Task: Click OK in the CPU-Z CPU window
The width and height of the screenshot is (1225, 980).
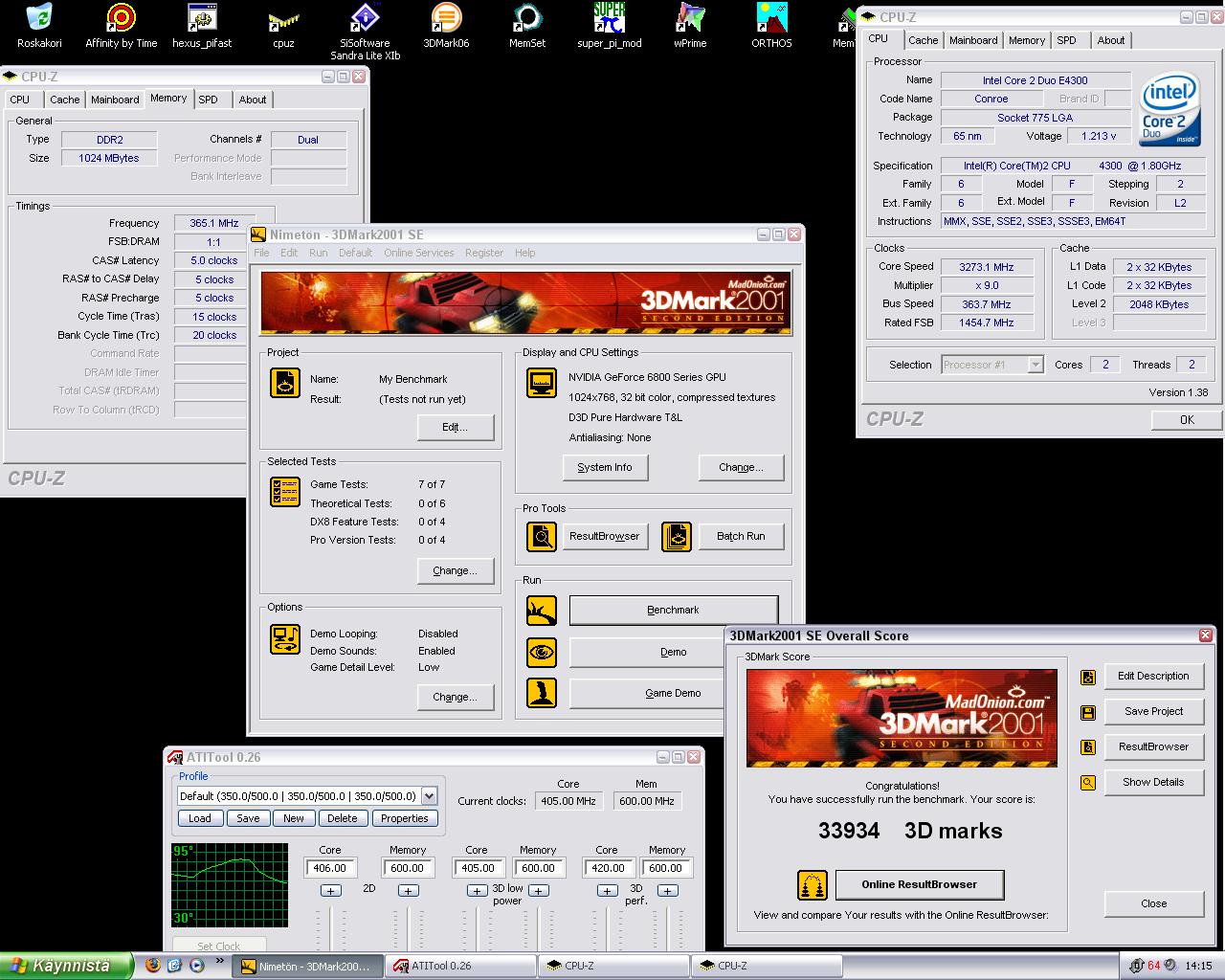Action: (1187, 419)
